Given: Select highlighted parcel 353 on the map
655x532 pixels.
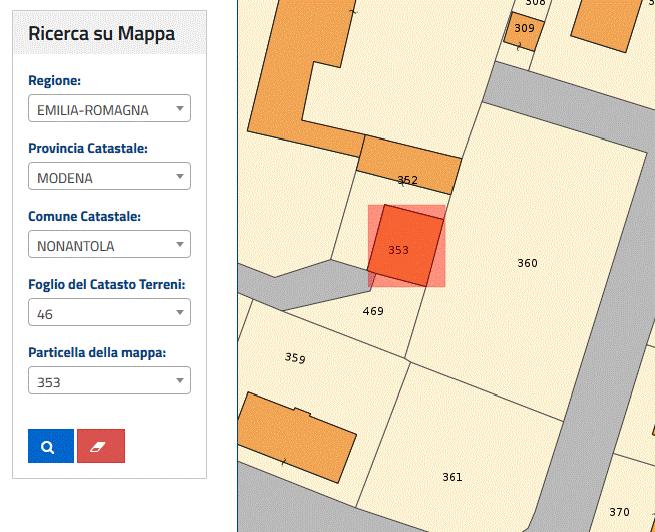Looking at the screenshot, I should click(406, 246).
